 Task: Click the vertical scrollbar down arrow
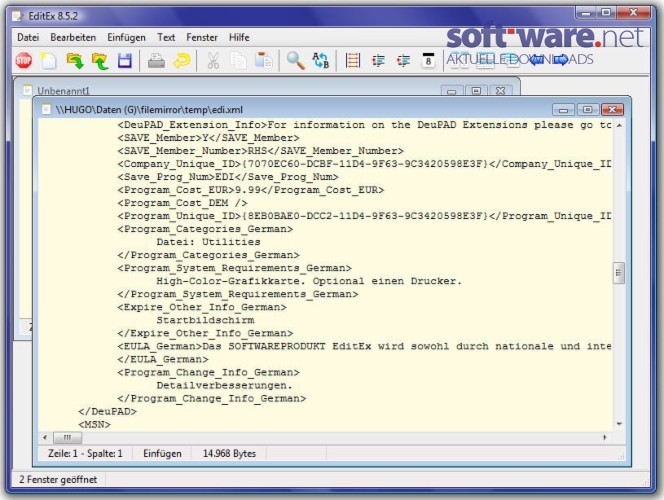coord(619,424)
